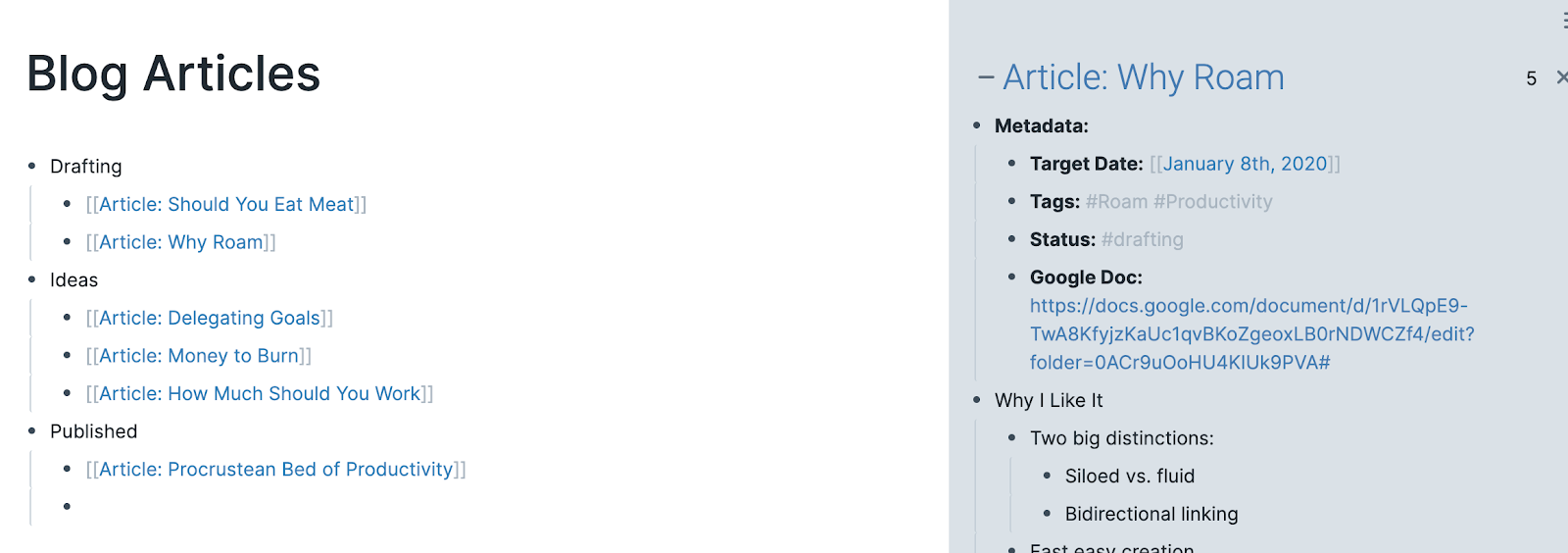
Task: Click the #Productivity tag
Action: [x=1213, y=202]
